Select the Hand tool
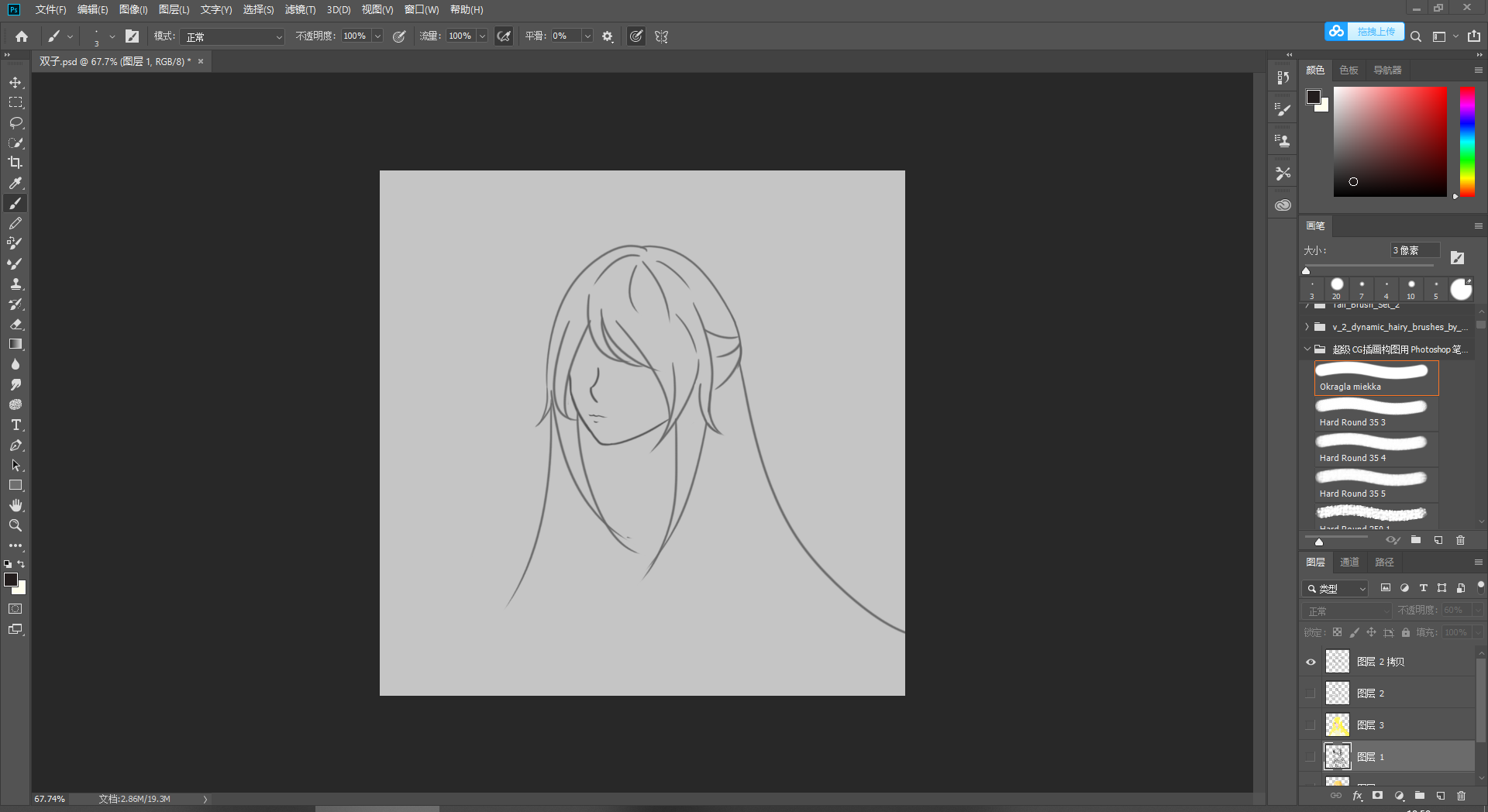The width and height of the screenshot is (1488, 812). (x=15, y=505)
